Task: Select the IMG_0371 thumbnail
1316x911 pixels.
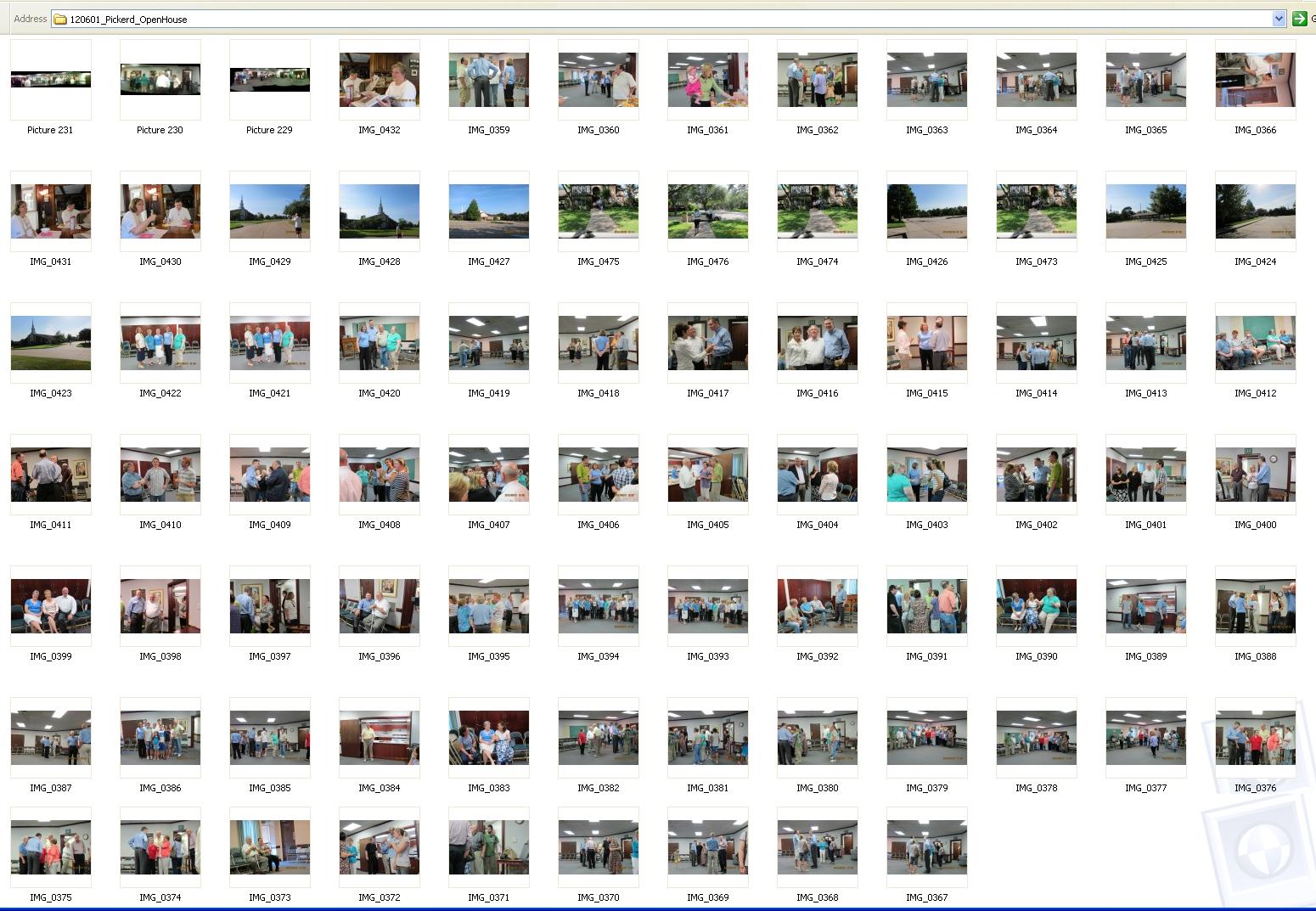Action: pos(489,847)
